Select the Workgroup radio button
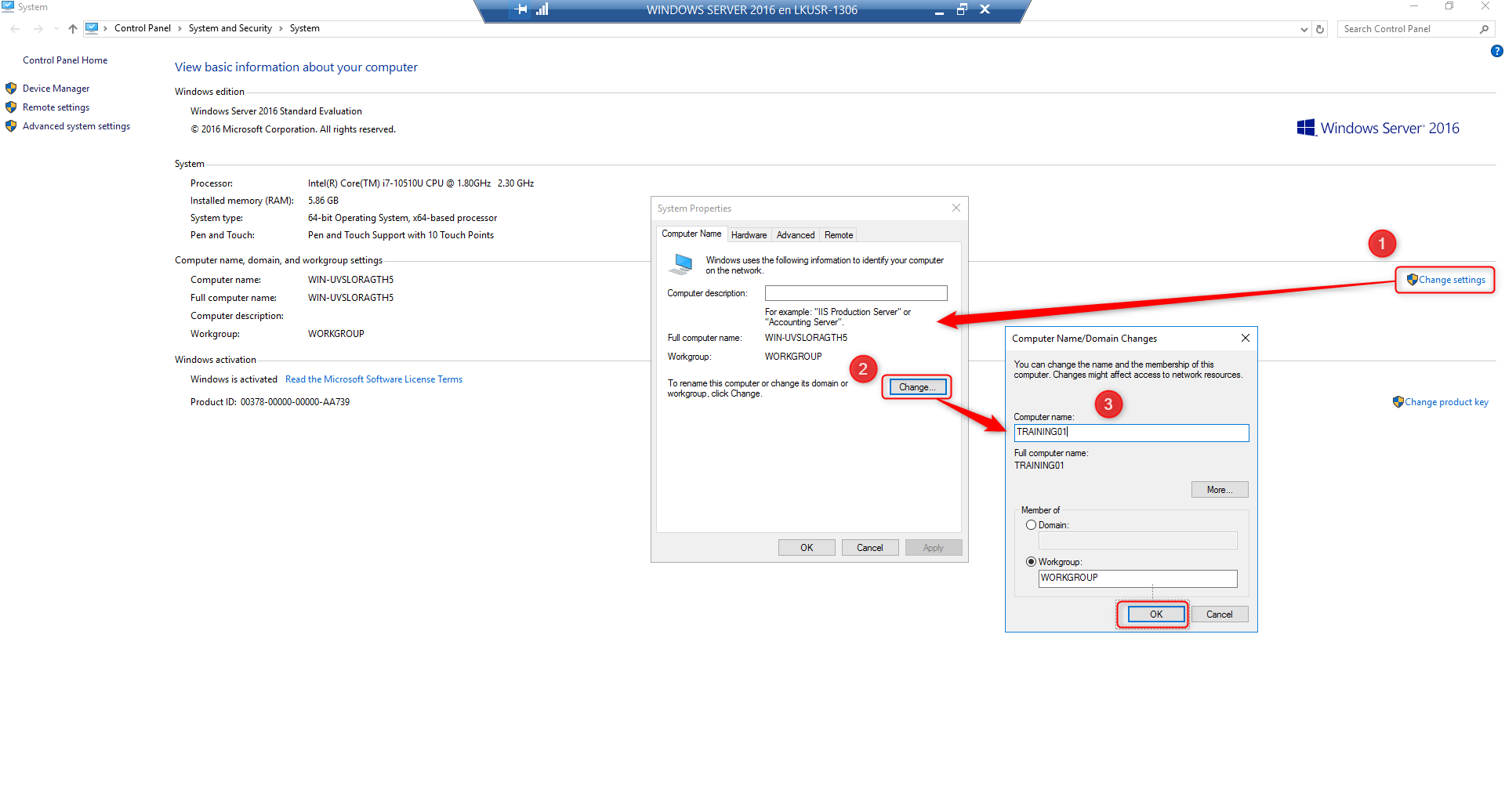The image size is (1505, 812). (x=1031, y=562)
